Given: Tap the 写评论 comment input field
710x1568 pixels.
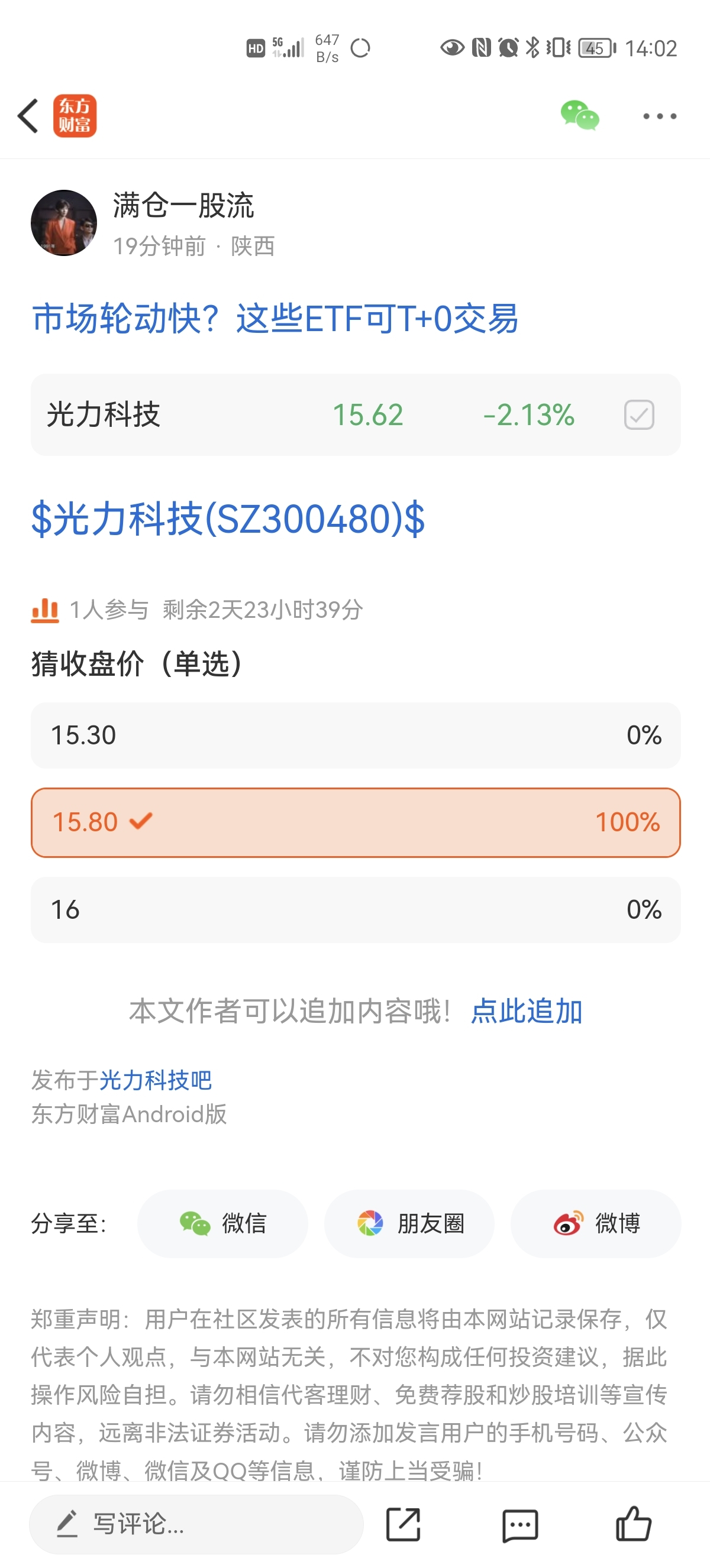Looking at the screenshot, I should [x=196, y=1524].
